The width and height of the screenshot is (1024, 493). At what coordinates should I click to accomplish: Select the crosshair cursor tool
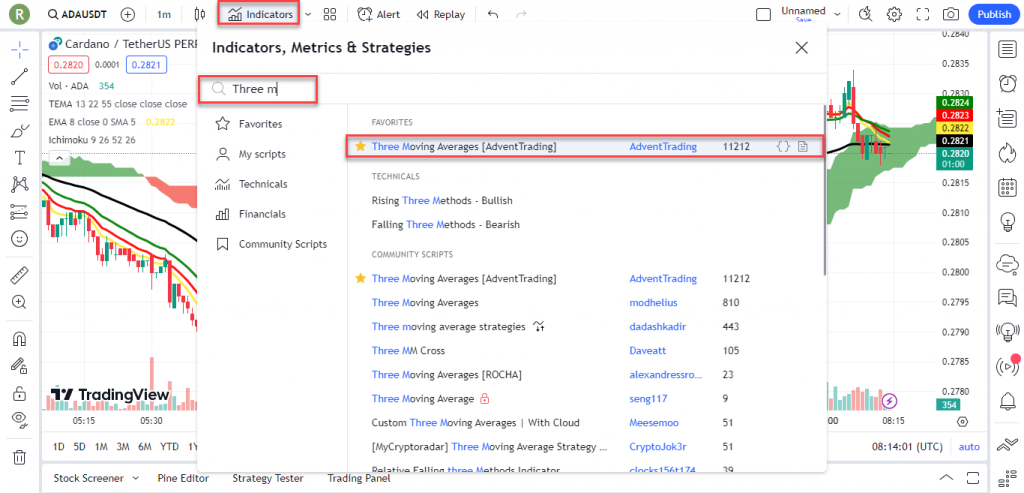click(20, 50)
